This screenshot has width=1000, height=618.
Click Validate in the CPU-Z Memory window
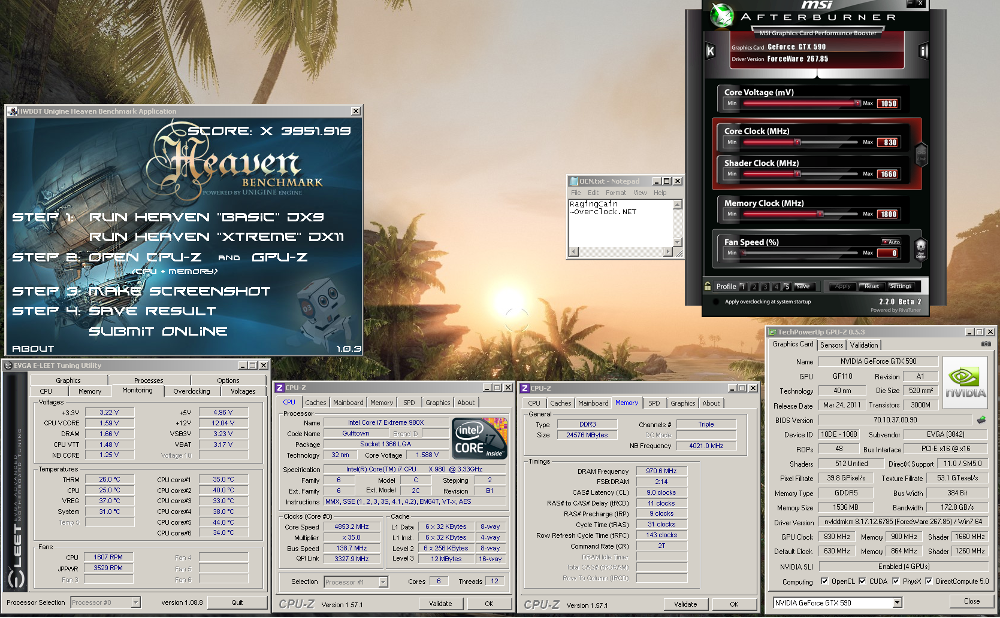[x=686, y=604]
